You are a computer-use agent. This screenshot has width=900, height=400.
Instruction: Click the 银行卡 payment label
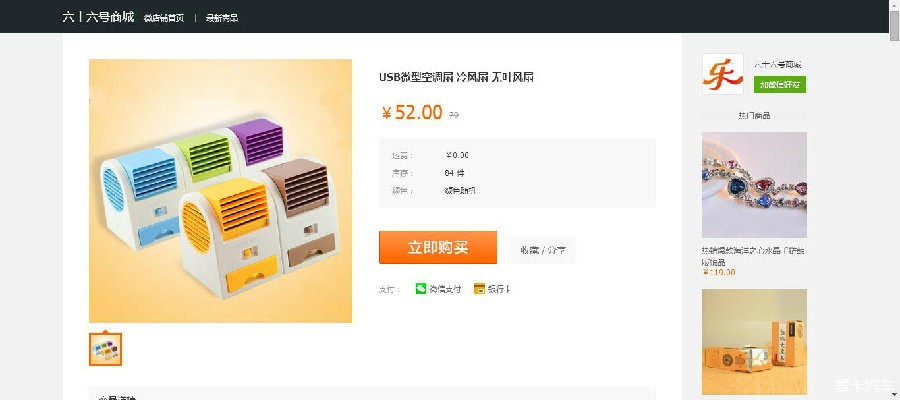pyautogui.click(x=499, y=289)
